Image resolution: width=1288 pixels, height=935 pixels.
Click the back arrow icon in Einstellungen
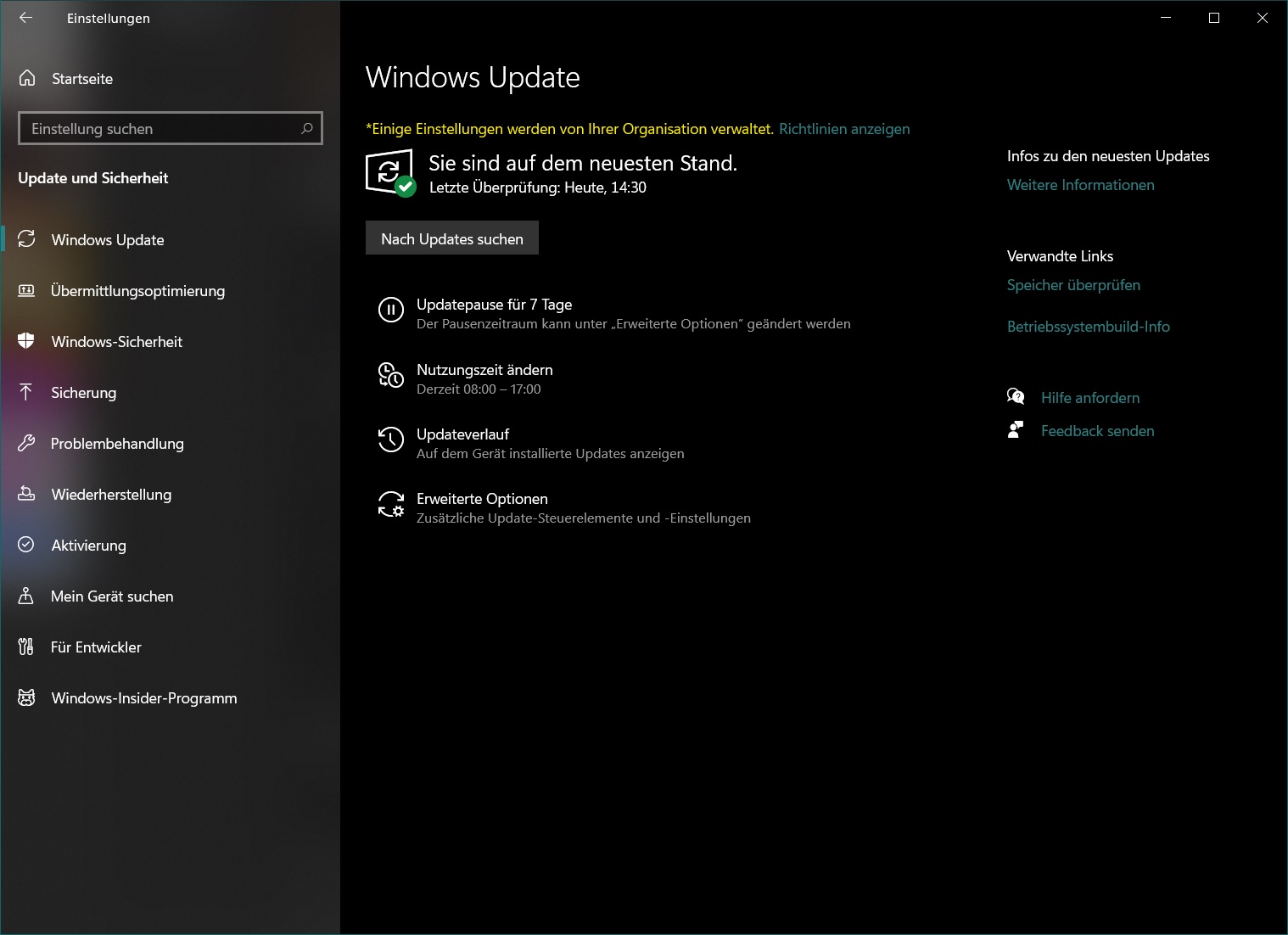coord(26,18)
